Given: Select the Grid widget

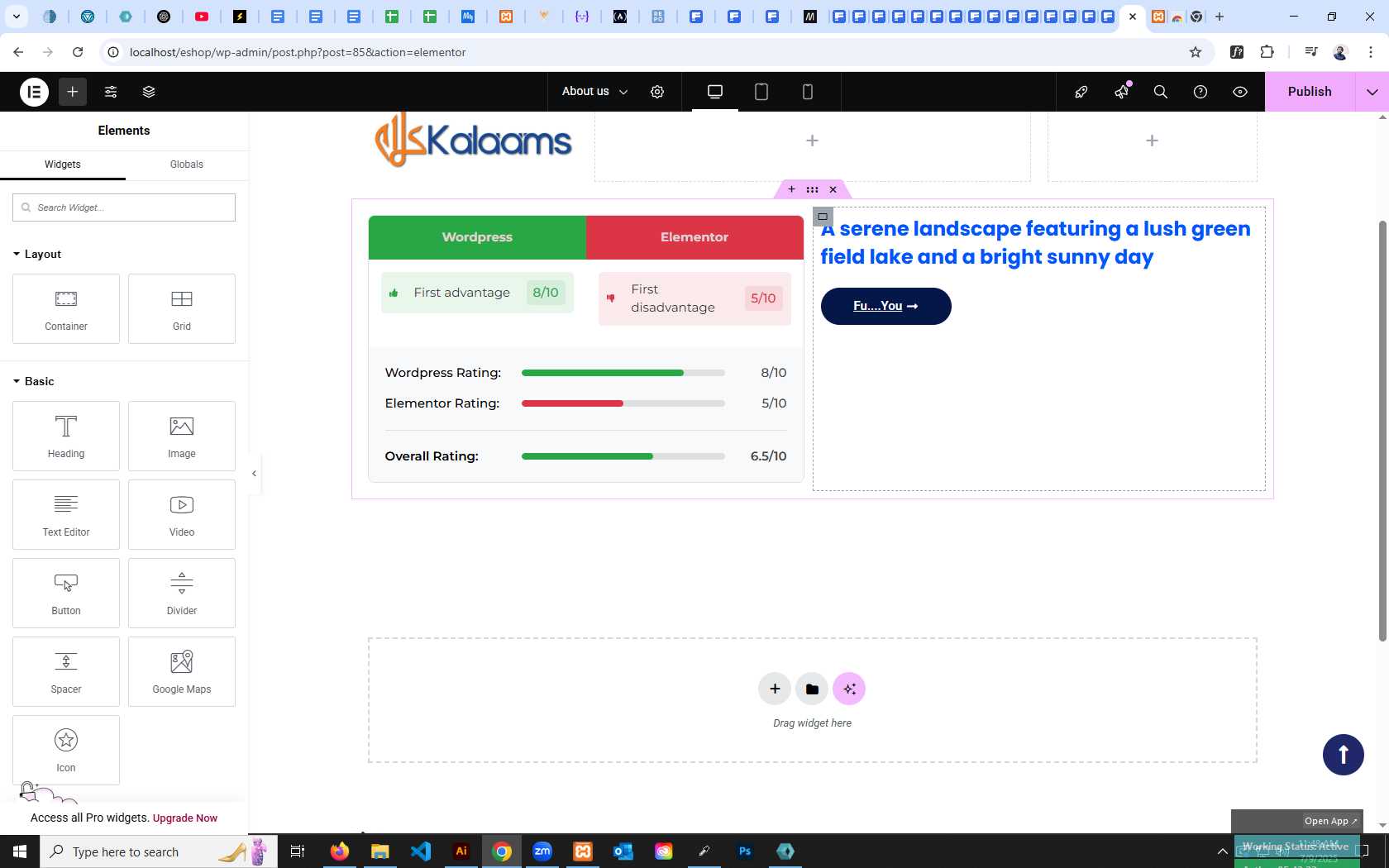Looking at the screenshot, I should (182, 308).
